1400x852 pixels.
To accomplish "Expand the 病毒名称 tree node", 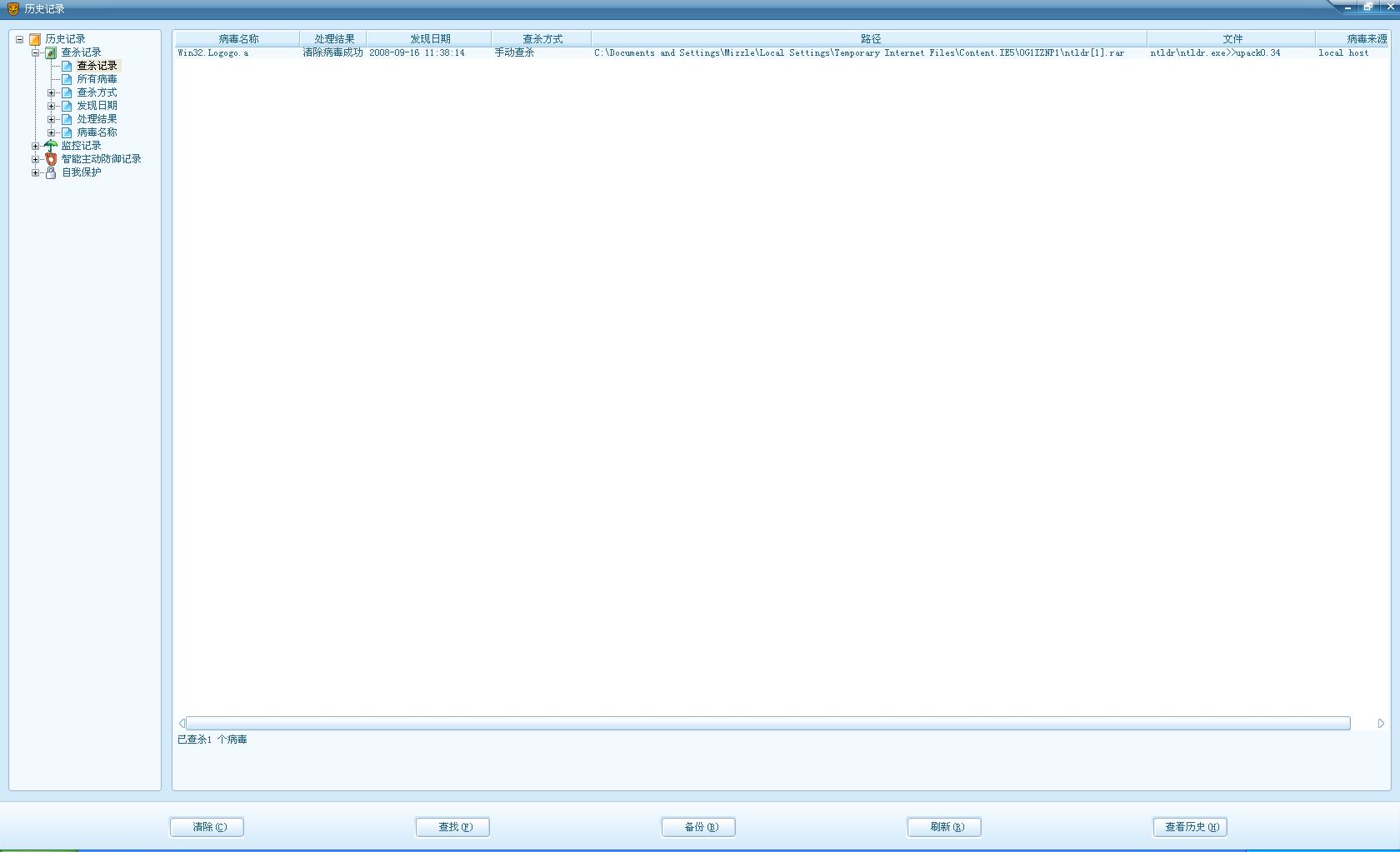I will click(x=51, y=132).
